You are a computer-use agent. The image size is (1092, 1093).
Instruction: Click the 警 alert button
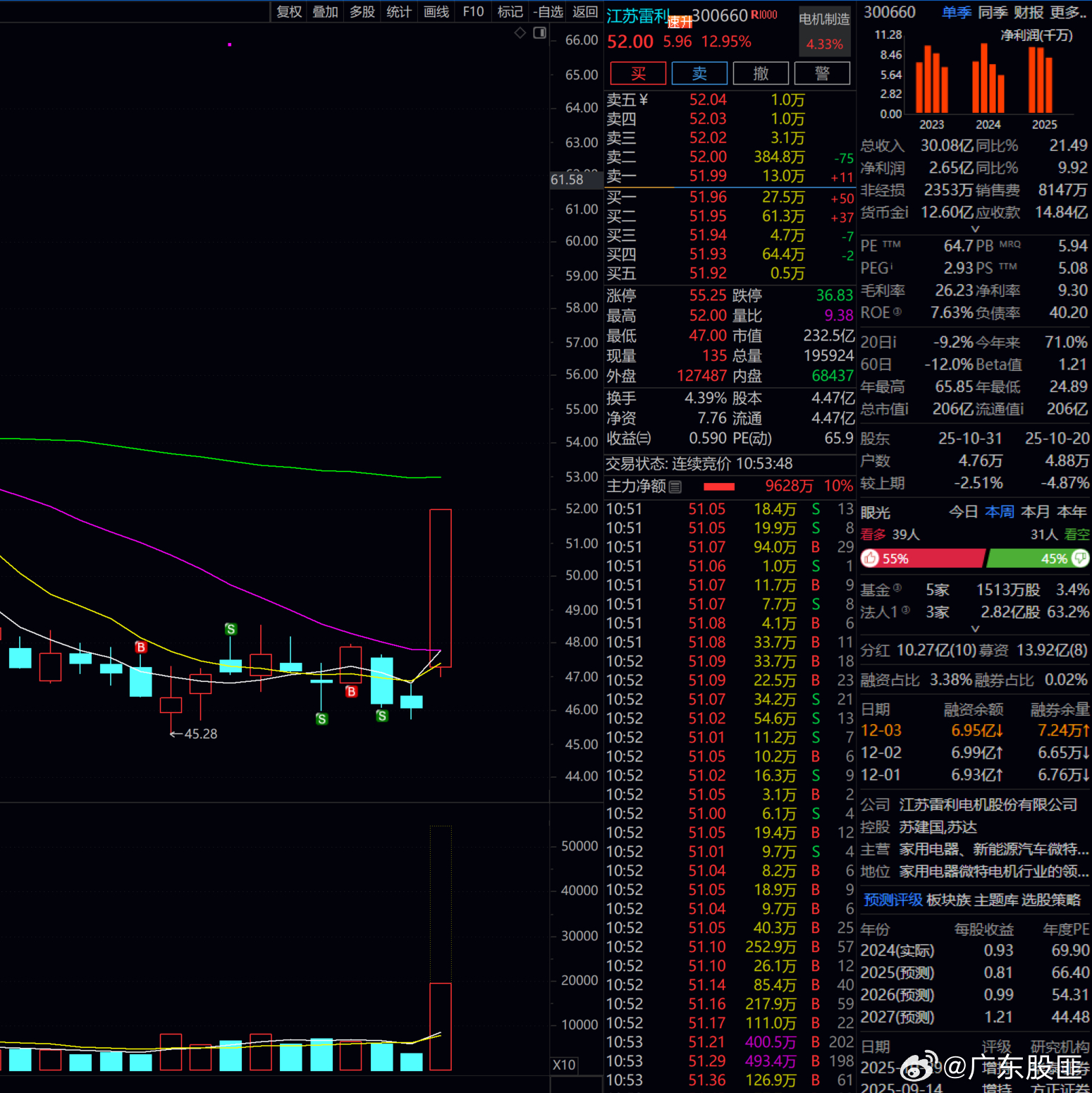pos(822,73)
